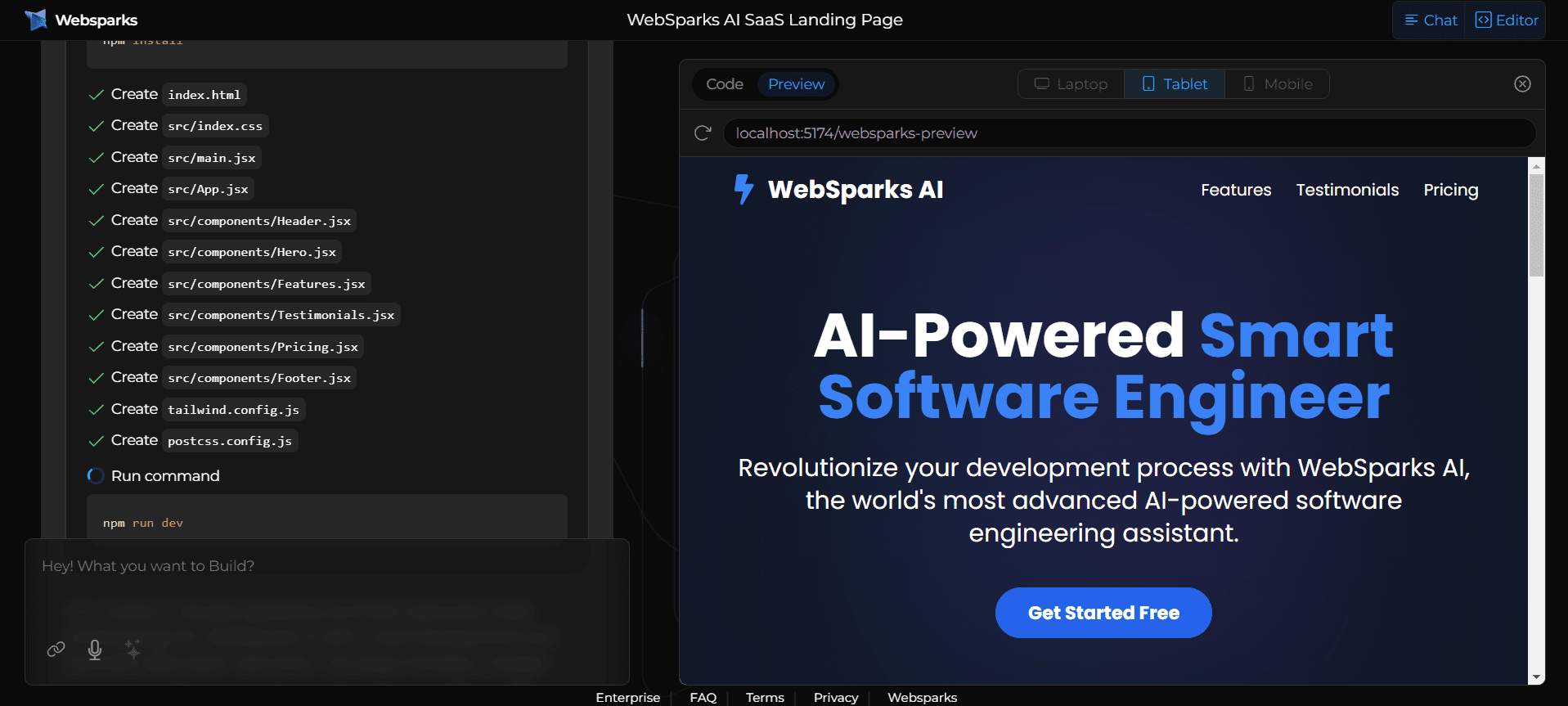Switch preview to Mobile size
Viewport: 1568px width, 706px height.
click(1277, 84)
